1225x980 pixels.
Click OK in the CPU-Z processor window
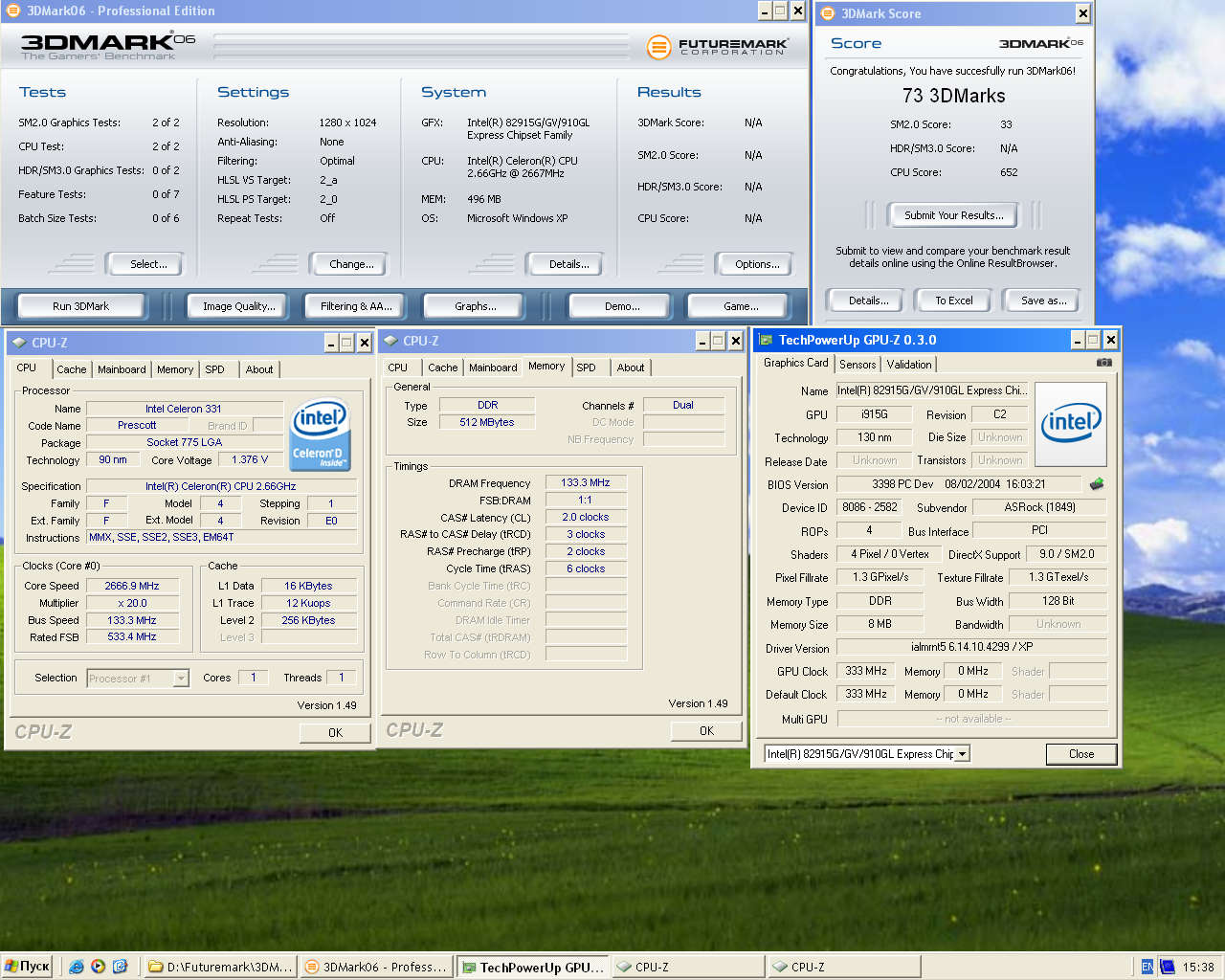pyautogui.click(x=335, y=733)
